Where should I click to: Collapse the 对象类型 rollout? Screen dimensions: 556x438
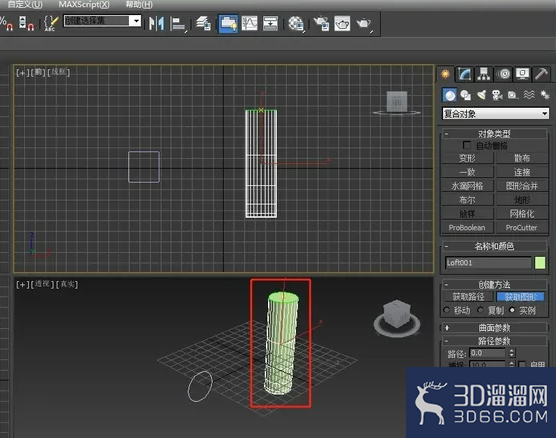click(x=494, y=134)
